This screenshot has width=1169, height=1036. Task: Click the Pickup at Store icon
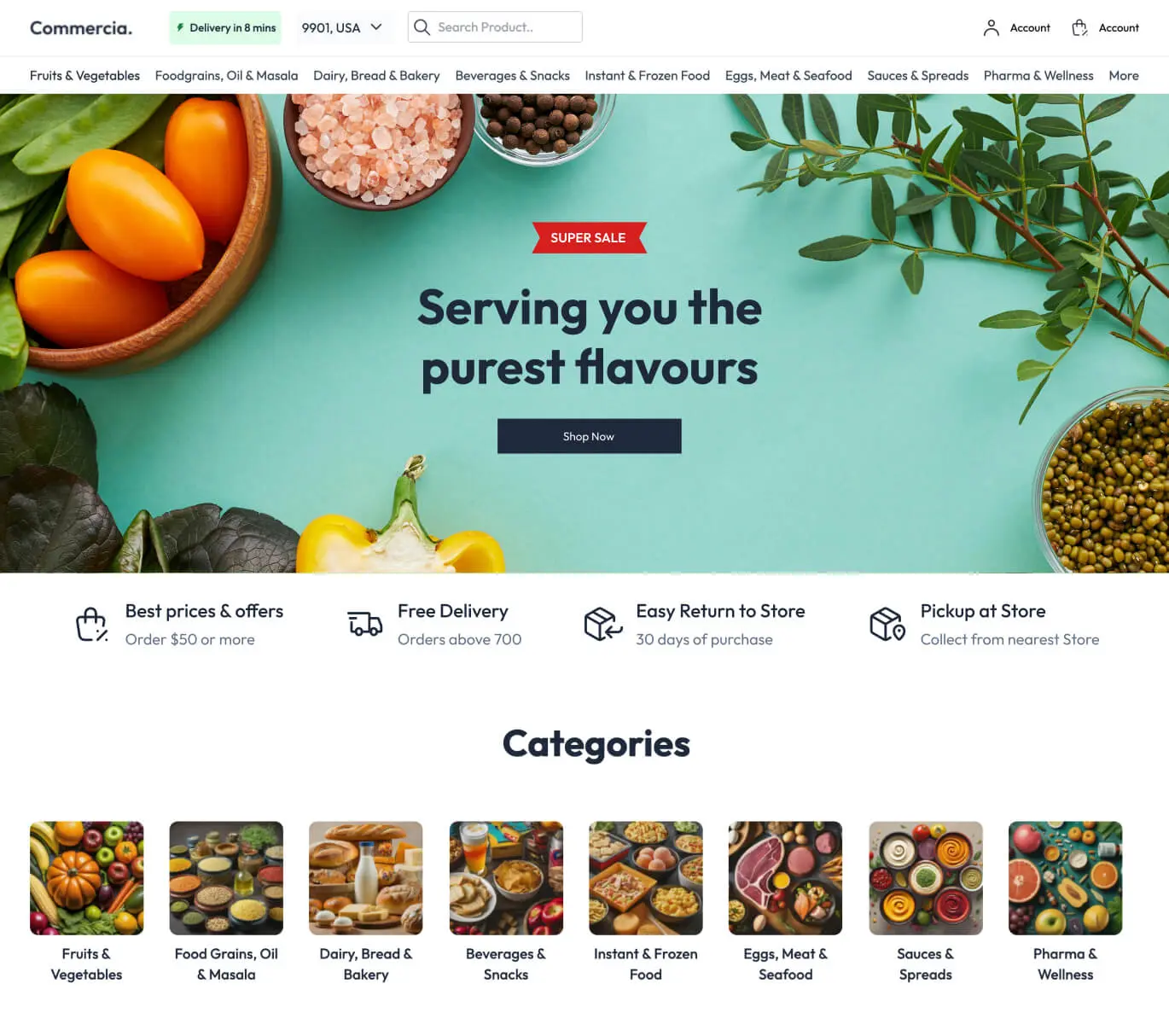[887, 624]
